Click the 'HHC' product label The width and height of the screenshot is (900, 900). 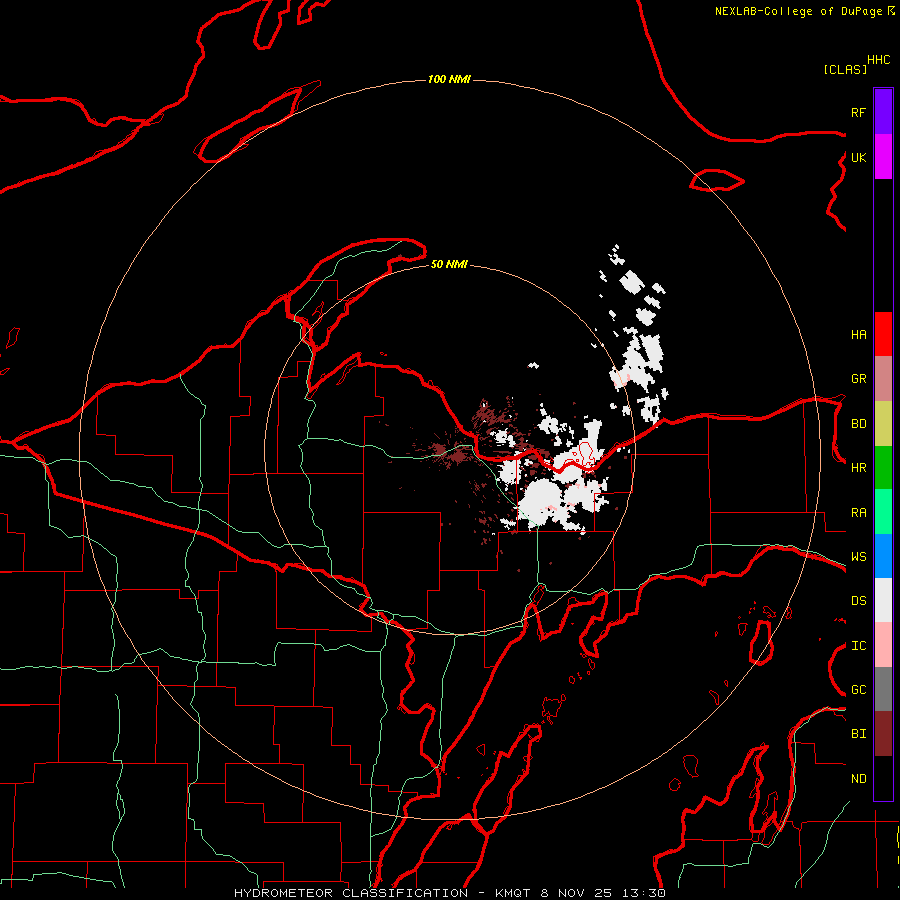[x=878, y=60]
